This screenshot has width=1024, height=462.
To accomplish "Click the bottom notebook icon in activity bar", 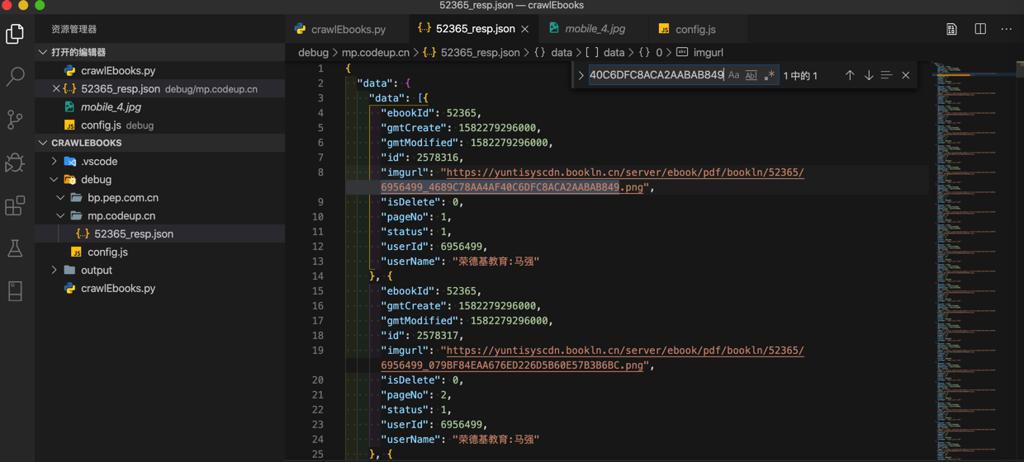I will coord(15,291).
